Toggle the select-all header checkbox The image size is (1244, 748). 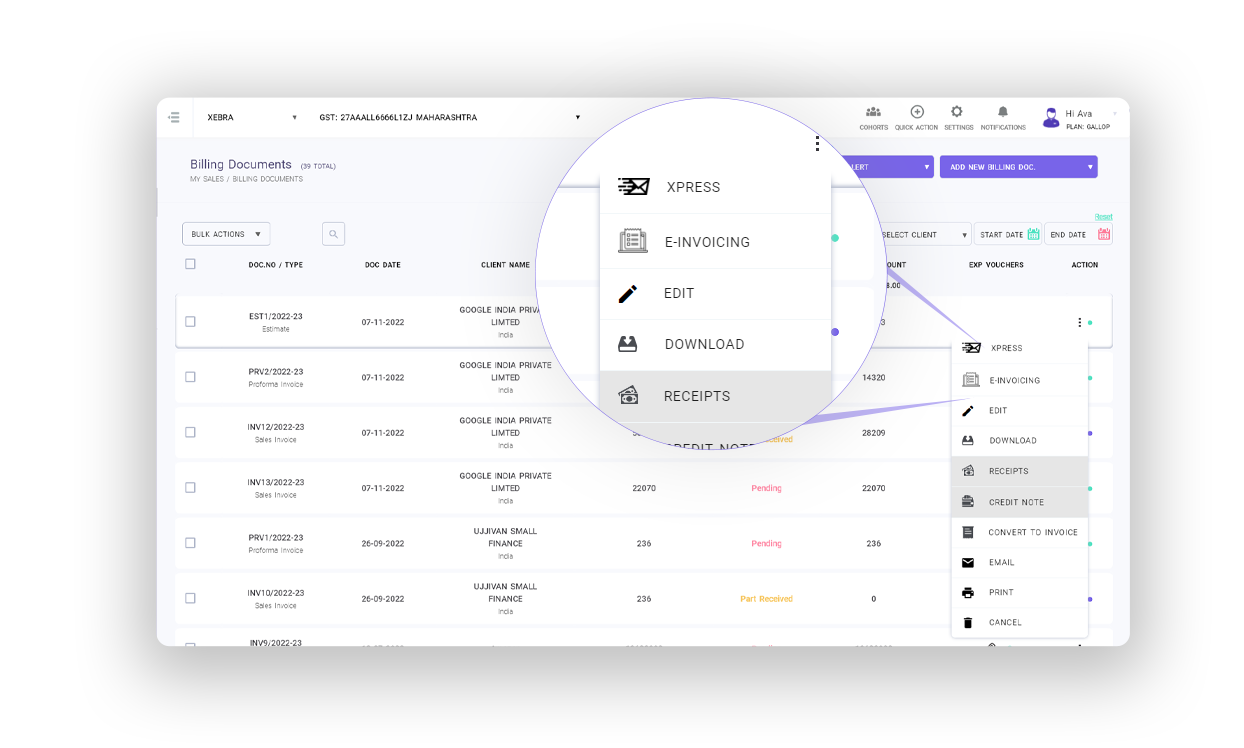click(190, 264)
